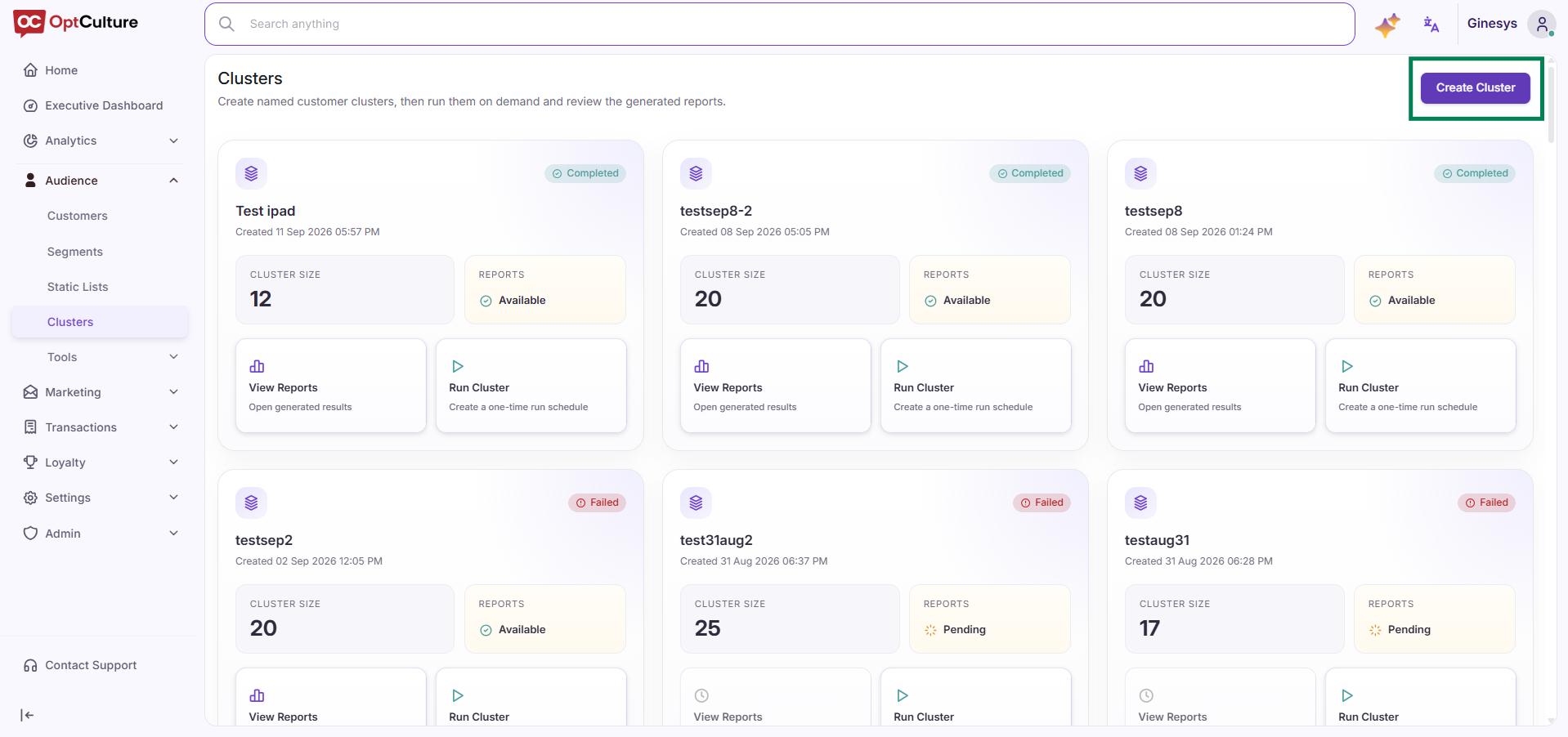Click the Transactions receipt icon
Screen dimensions: 1568x737
(x=30, y=427)
